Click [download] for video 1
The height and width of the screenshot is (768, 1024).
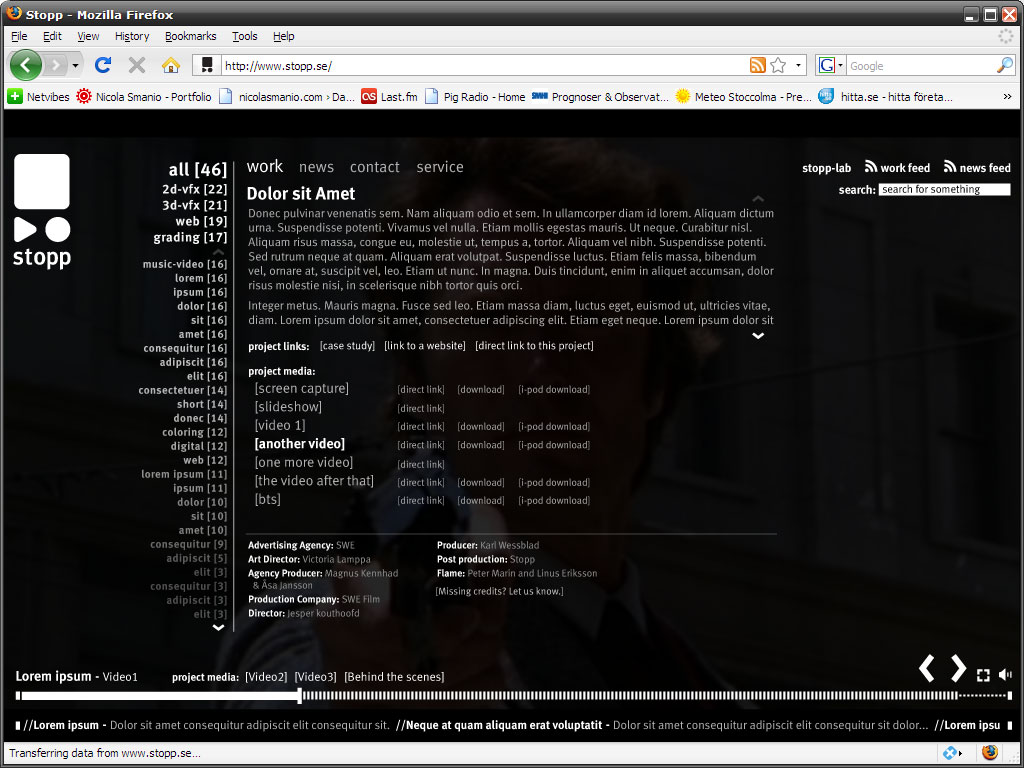tap(481, 426)
